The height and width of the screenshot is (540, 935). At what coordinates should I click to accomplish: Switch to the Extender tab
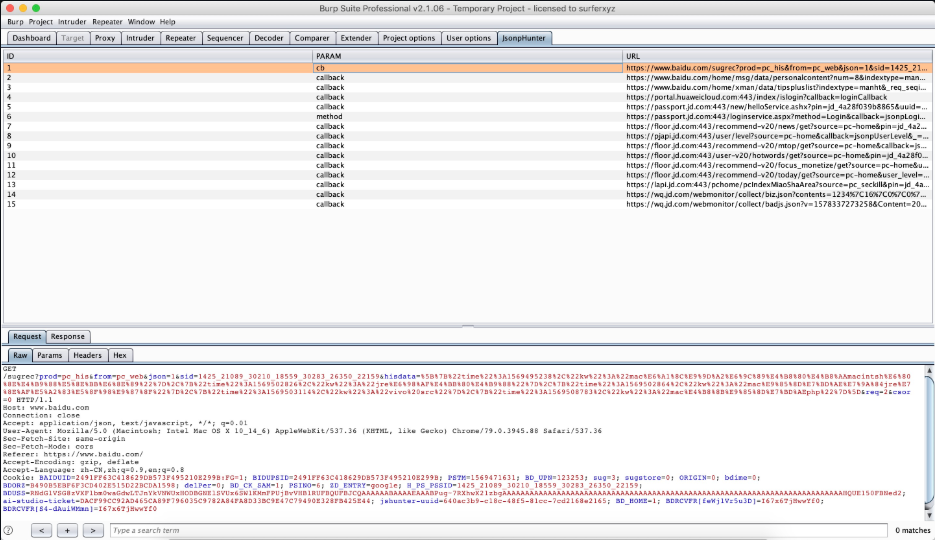pos(356,38)
